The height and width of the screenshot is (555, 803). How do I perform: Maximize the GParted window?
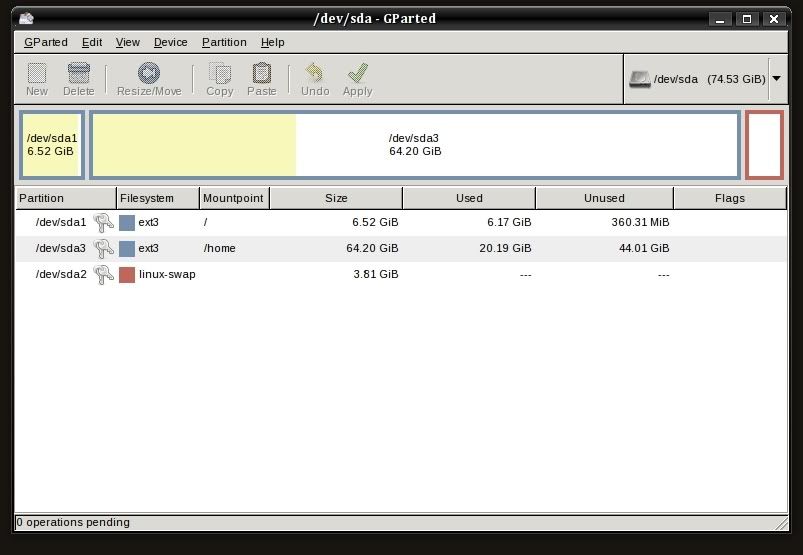747,19
